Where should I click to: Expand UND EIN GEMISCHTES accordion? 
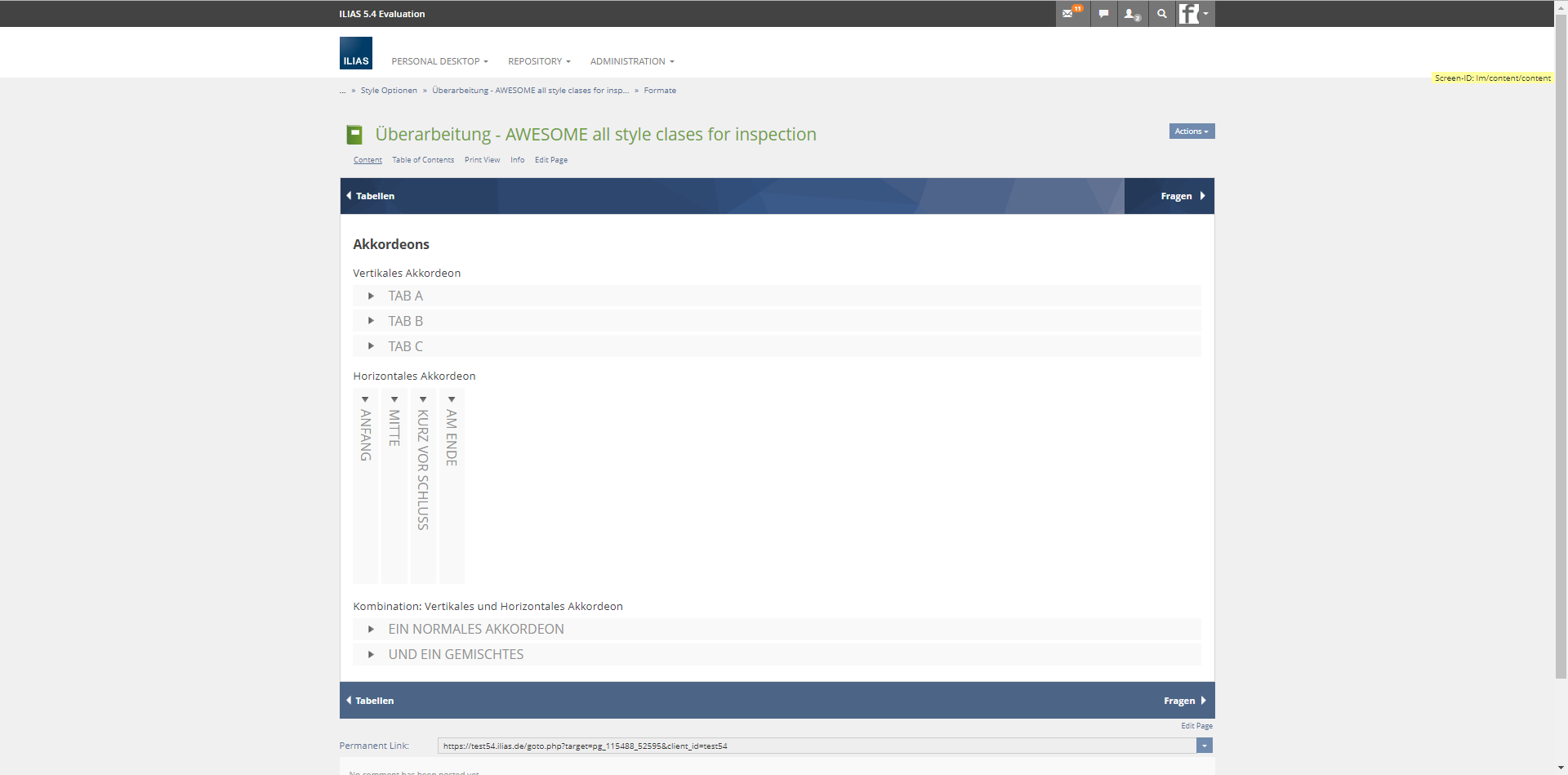click(x=777, y=654)
